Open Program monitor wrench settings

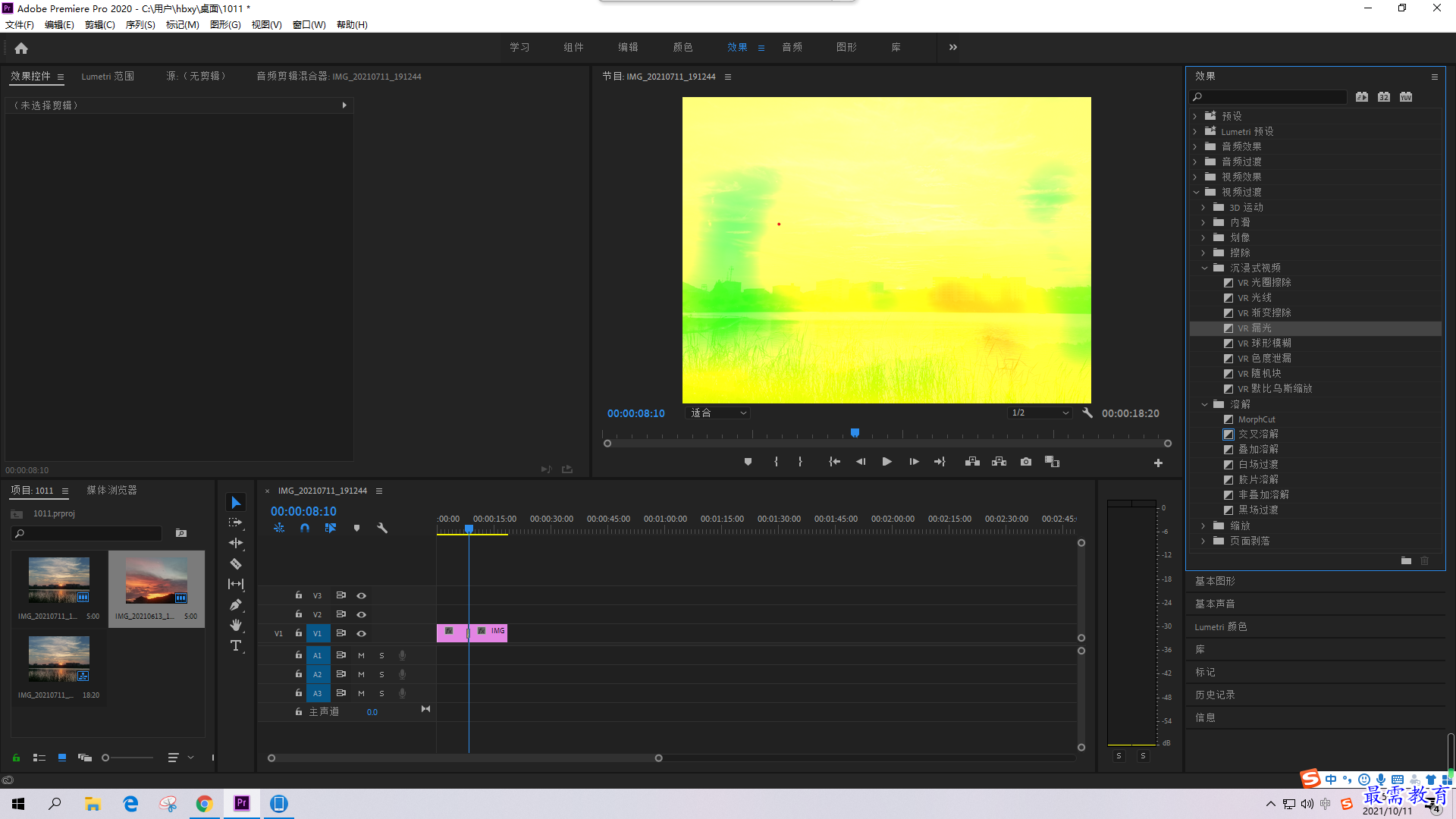1087,413
